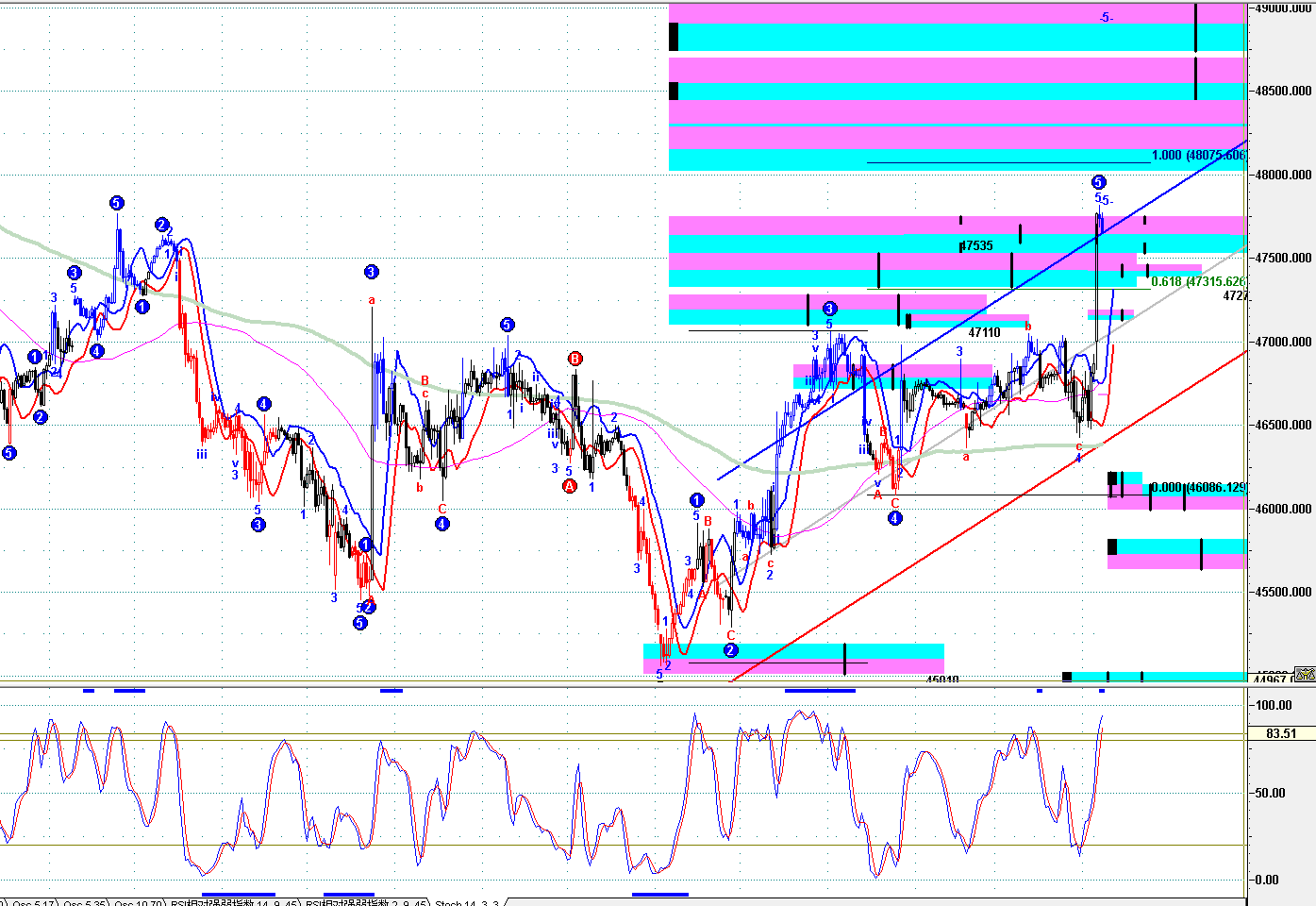
Task: Select the 0.000 (46086.129) Fibonacci label
Action: pyautogui.click(x=1199, y=487)
